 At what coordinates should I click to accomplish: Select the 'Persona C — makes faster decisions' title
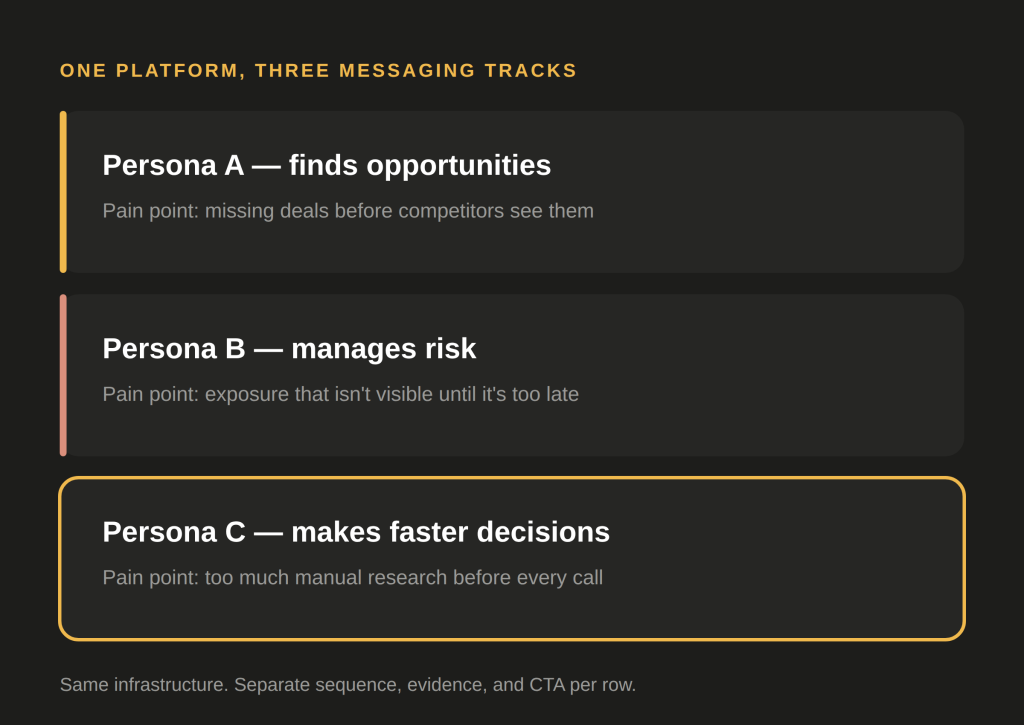tap(356, 532)
